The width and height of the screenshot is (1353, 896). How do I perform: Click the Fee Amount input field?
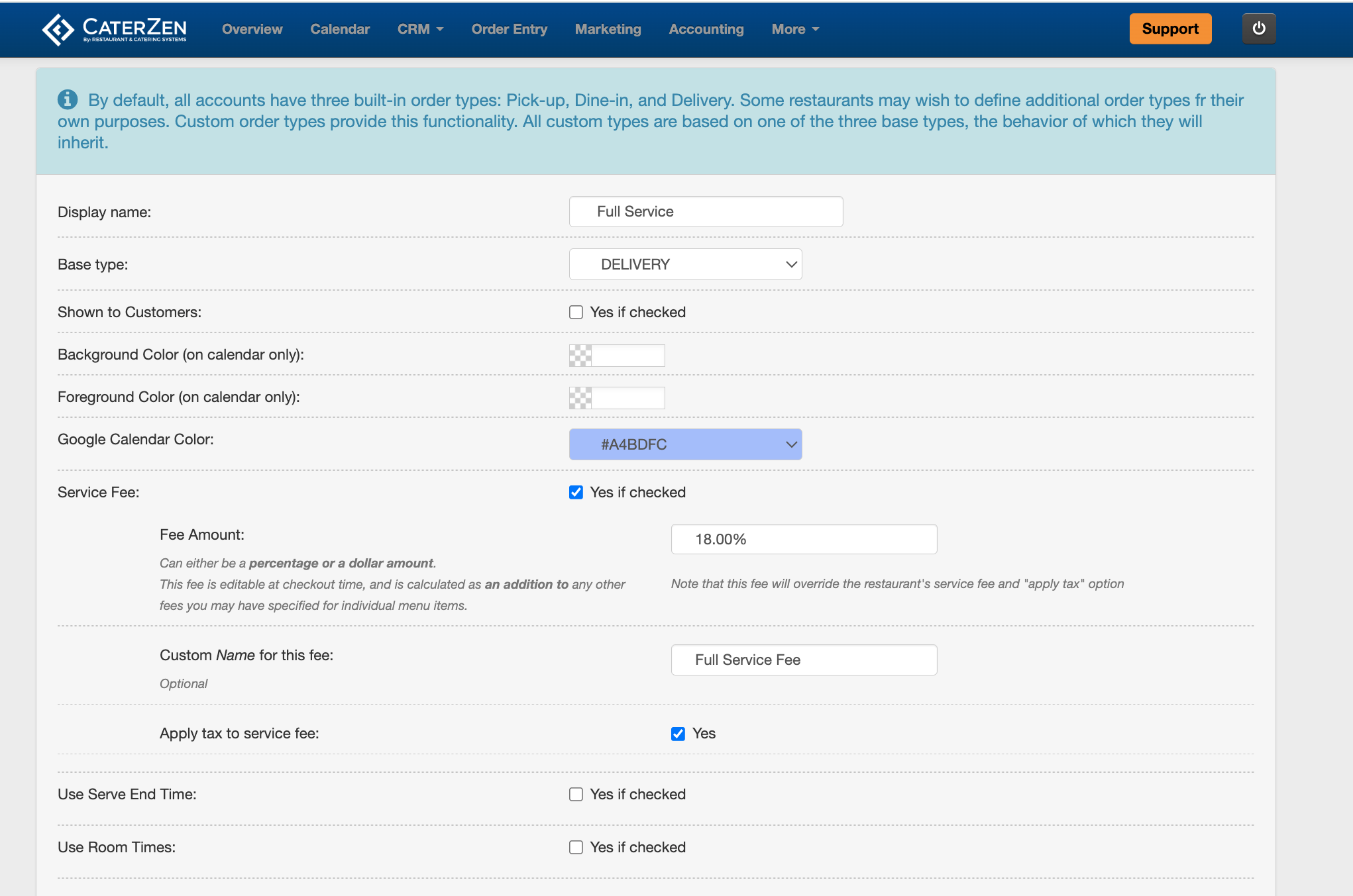tap(804, 539)
